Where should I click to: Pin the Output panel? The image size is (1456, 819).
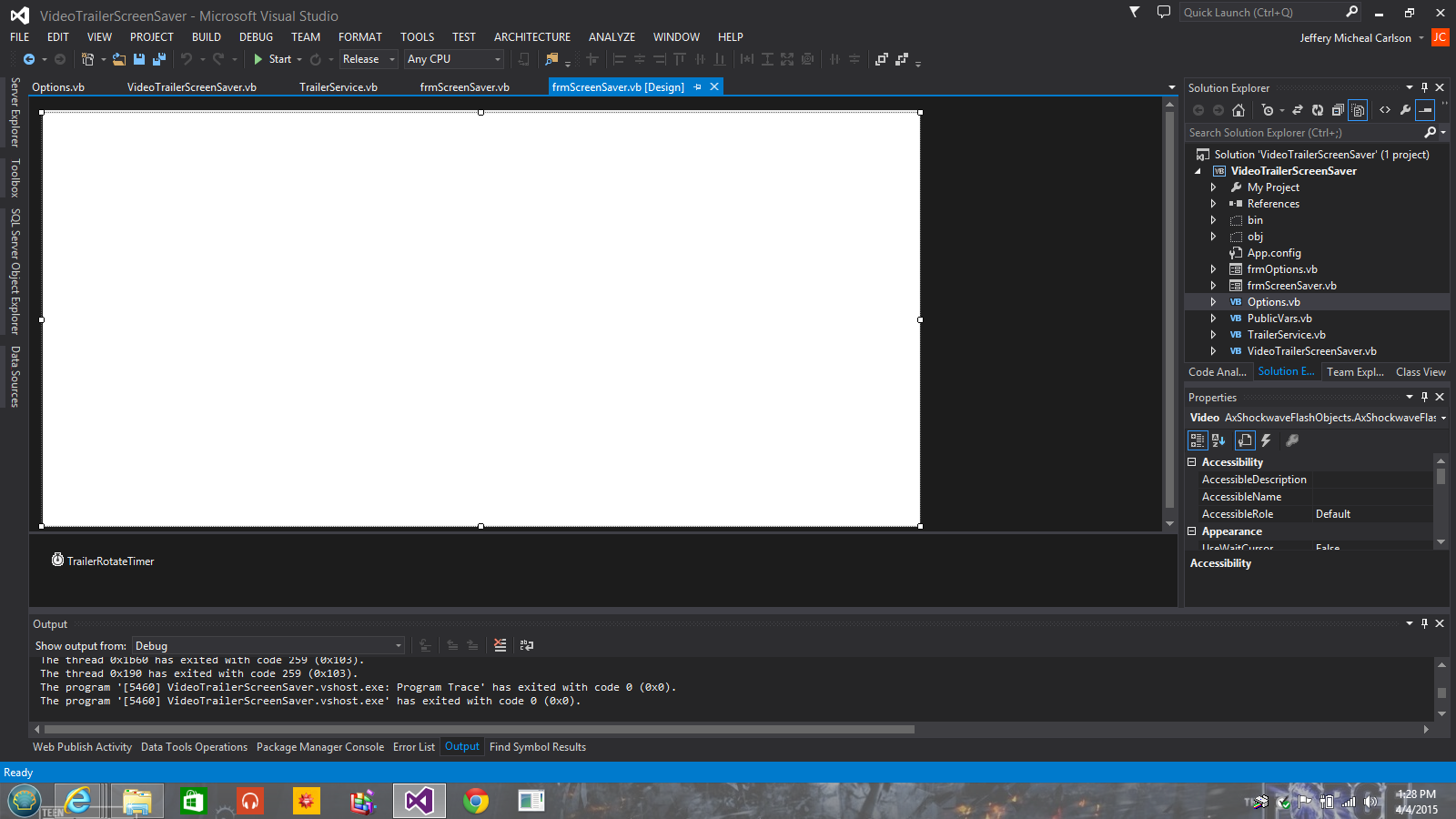(1424, 624)
